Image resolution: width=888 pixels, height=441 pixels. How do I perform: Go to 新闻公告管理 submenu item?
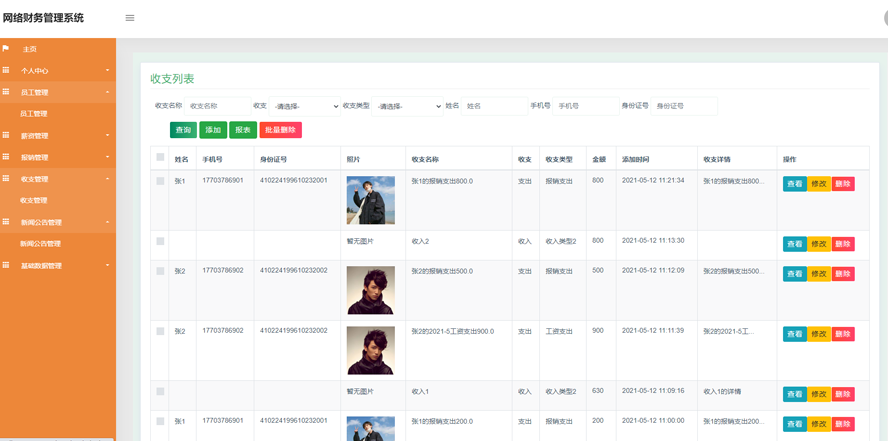point(40,243)
